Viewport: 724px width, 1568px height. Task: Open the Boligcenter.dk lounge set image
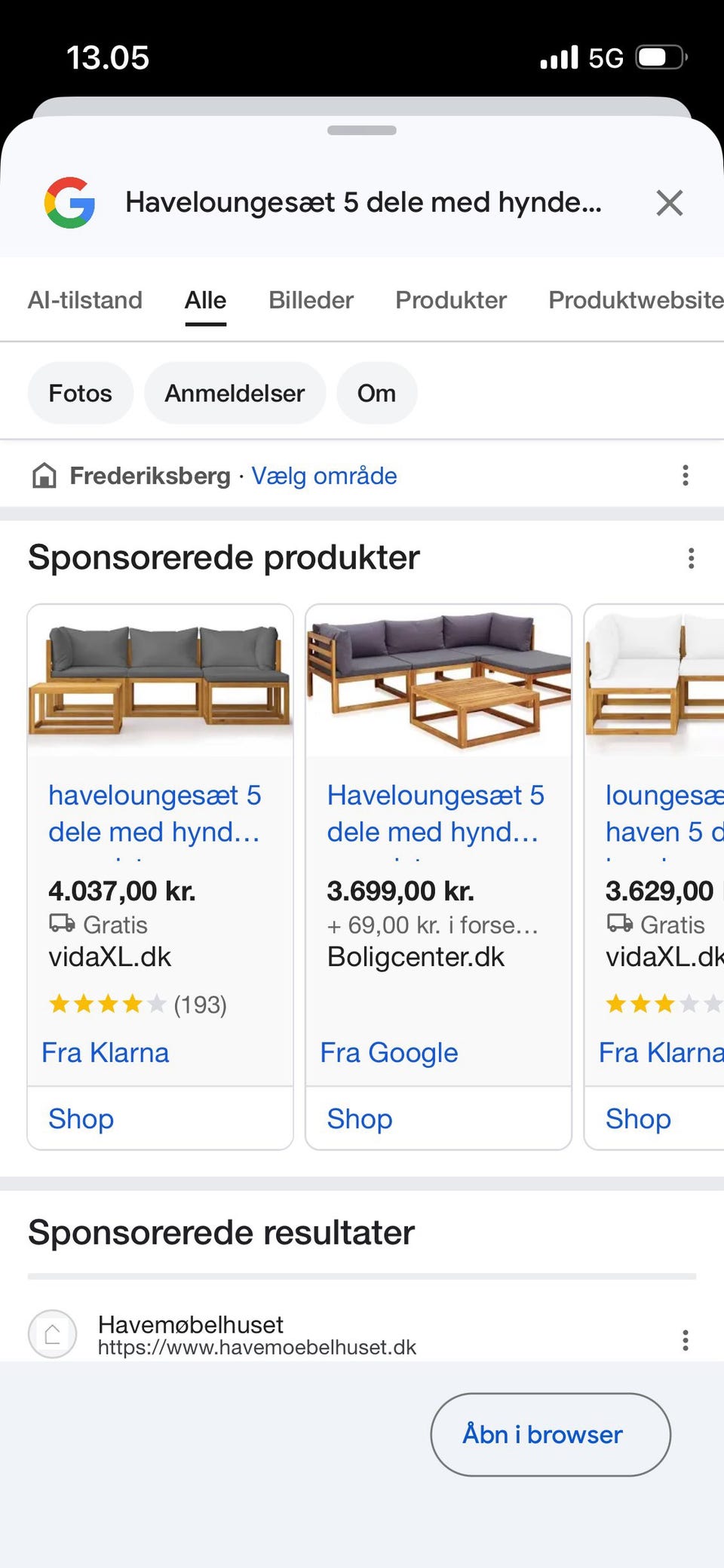point(438,680)
